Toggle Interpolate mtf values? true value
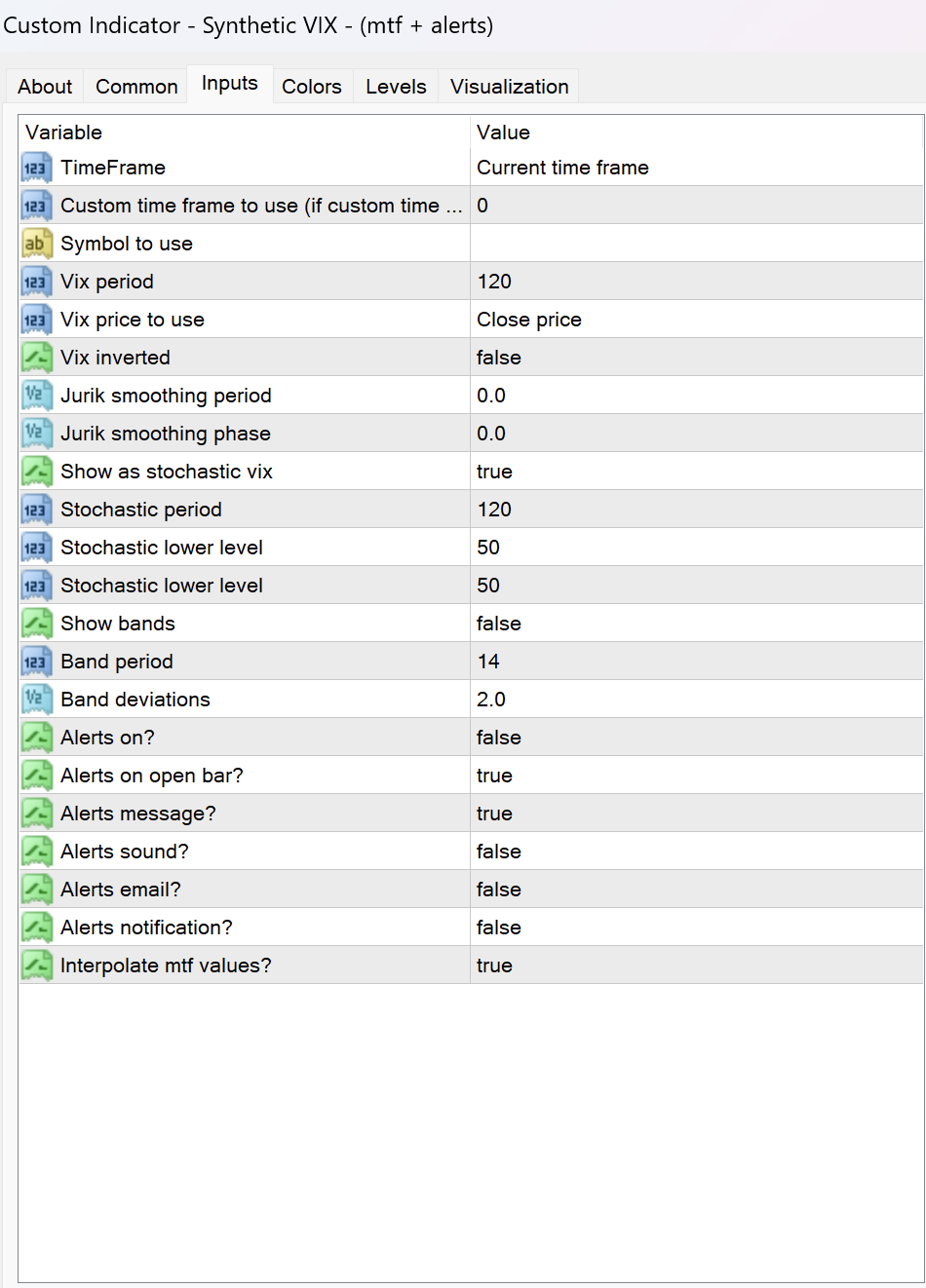 point(494,966)
